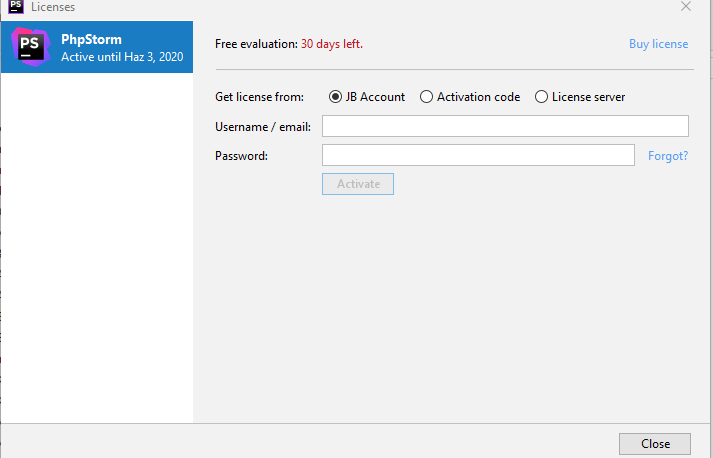Focus the Username / email input field
The image size is (713, 458).
click(x=505, y=126)
